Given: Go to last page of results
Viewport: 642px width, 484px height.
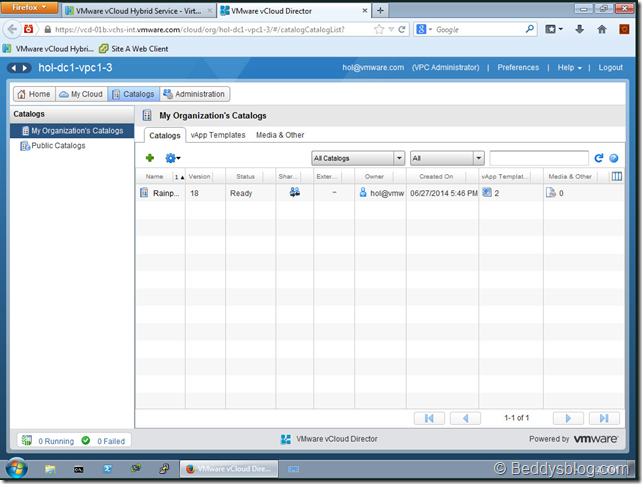Looking at the screenshot, I should point(604,418).
